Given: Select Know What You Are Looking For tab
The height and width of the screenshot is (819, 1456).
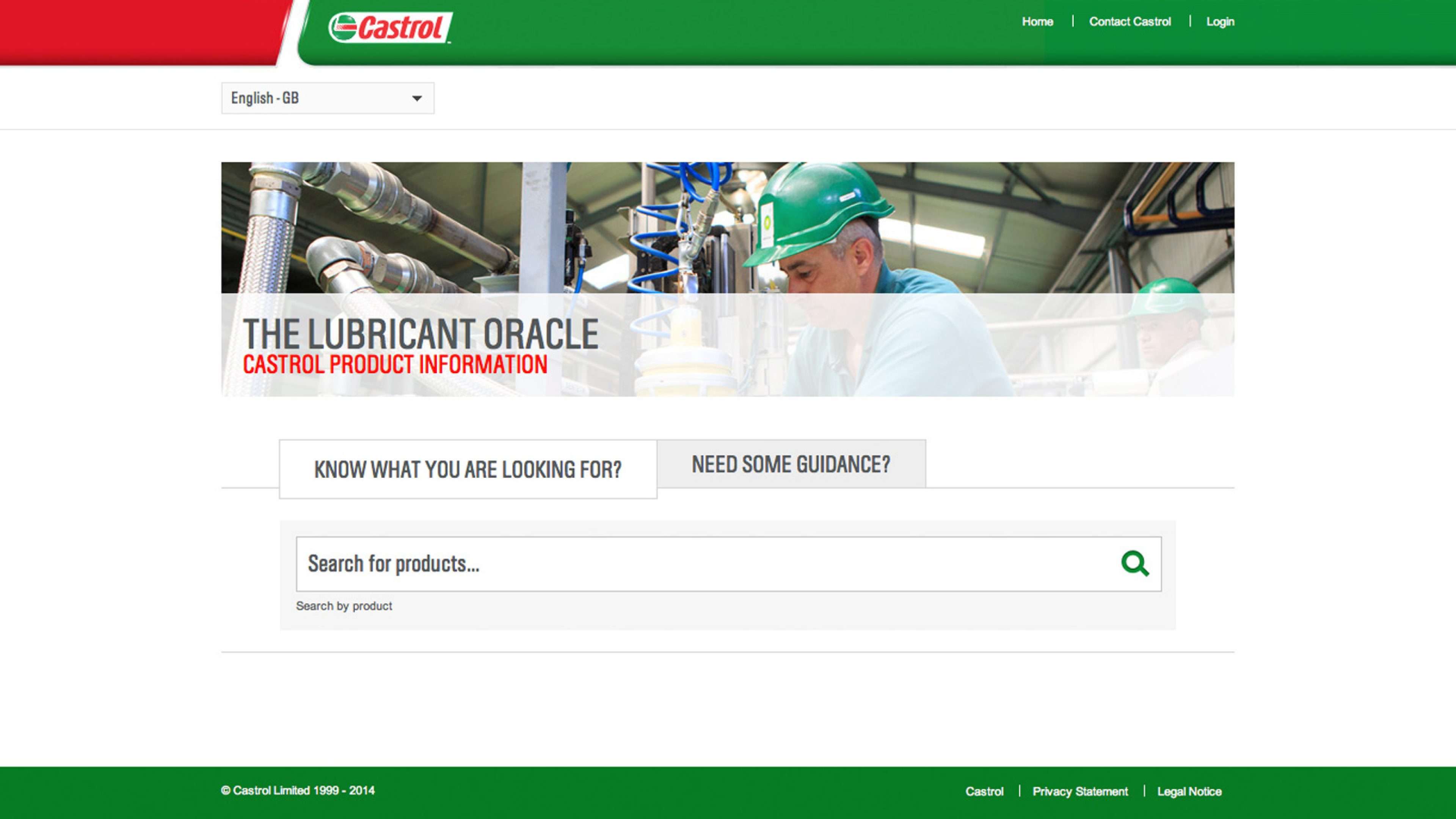Looking at the screenshot, I should (x=468, y=469).
